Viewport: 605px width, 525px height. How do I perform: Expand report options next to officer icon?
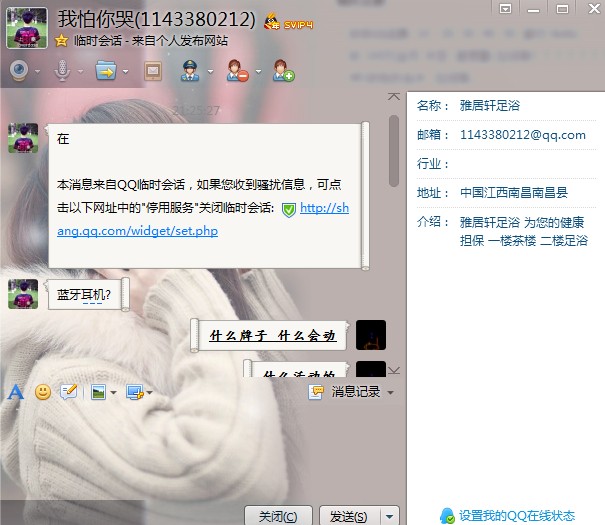[x=210, y=71]
